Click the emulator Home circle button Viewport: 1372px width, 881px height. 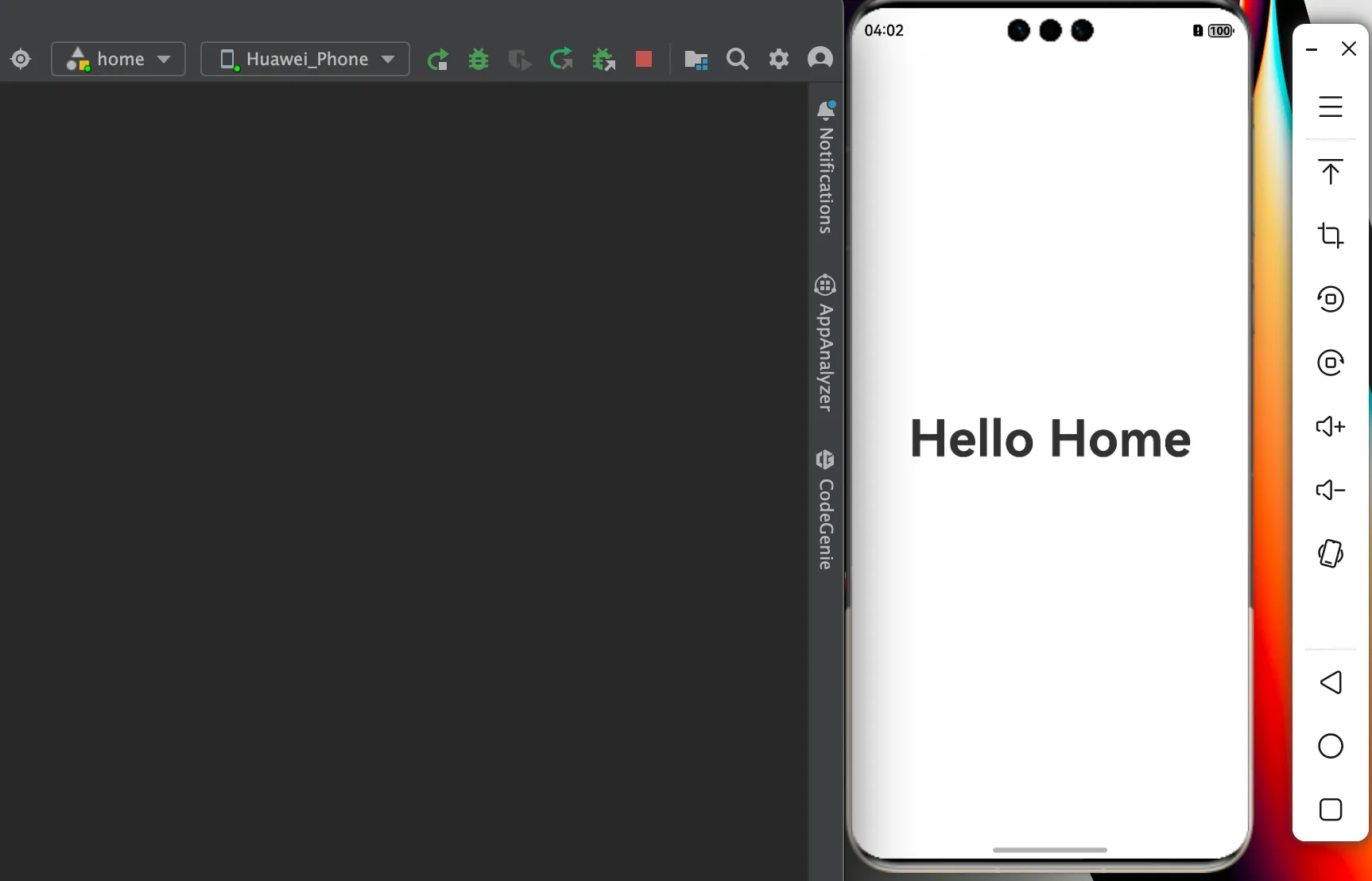point(1331,746)
